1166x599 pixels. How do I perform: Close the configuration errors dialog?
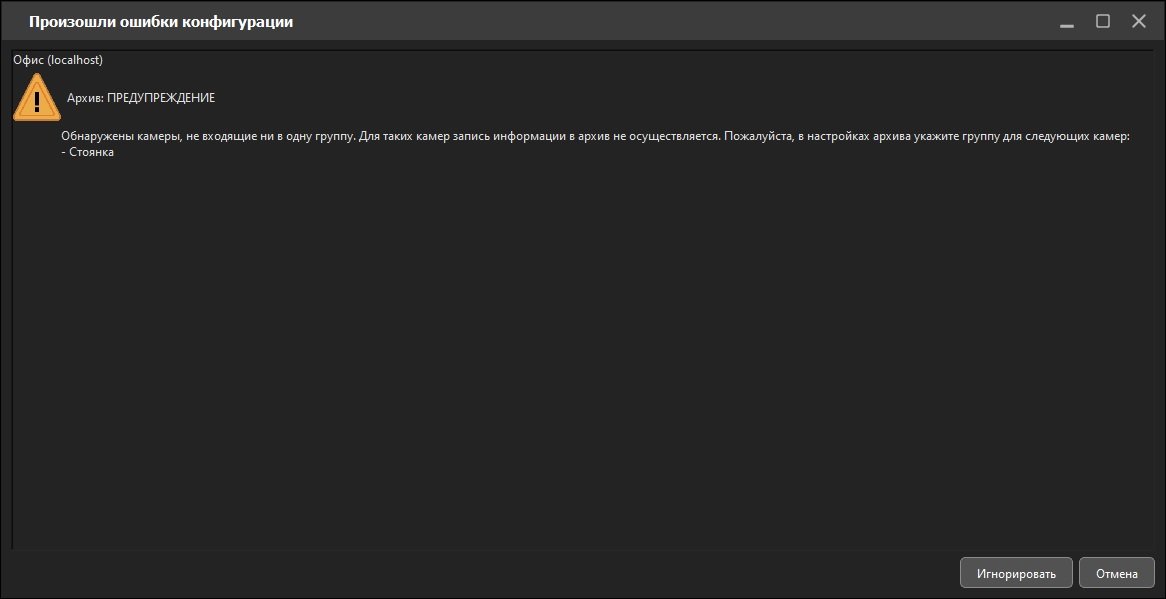click(1138, 22)
